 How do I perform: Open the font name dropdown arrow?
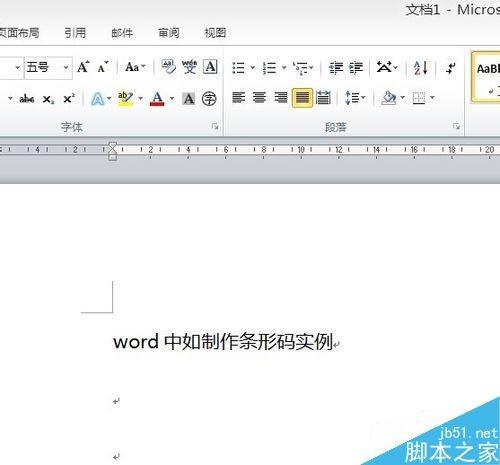click(17, 68)
